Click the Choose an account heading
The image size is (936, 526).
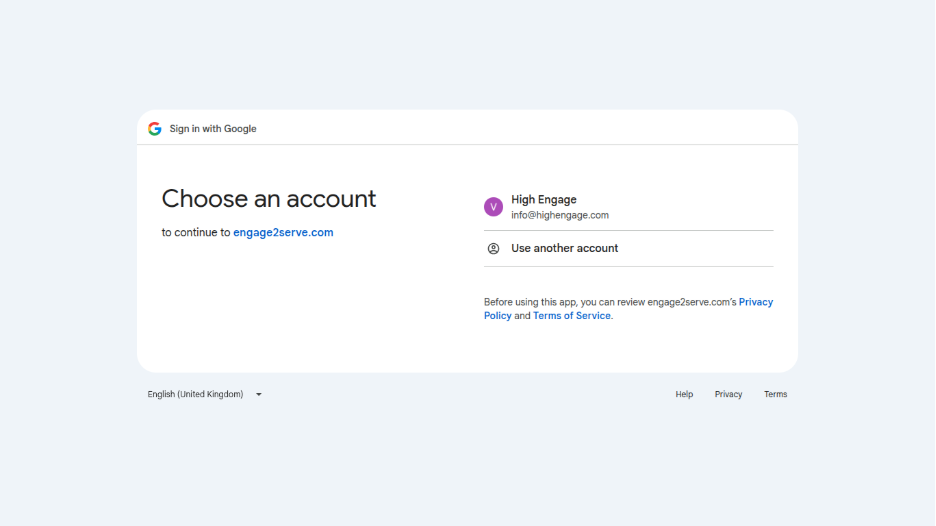[269, 199]
